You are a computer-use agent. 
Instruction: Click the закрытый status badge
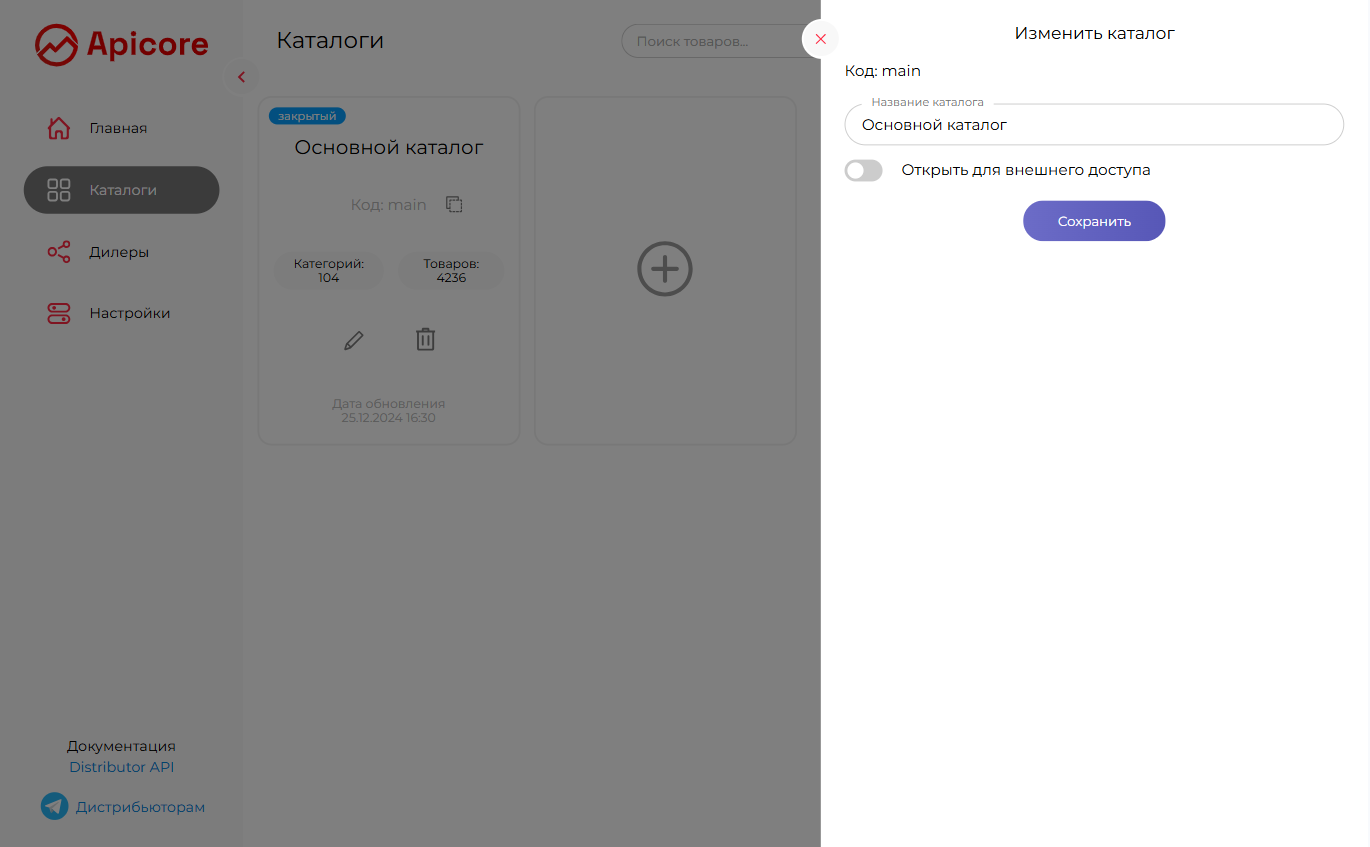tap(307, 116)
